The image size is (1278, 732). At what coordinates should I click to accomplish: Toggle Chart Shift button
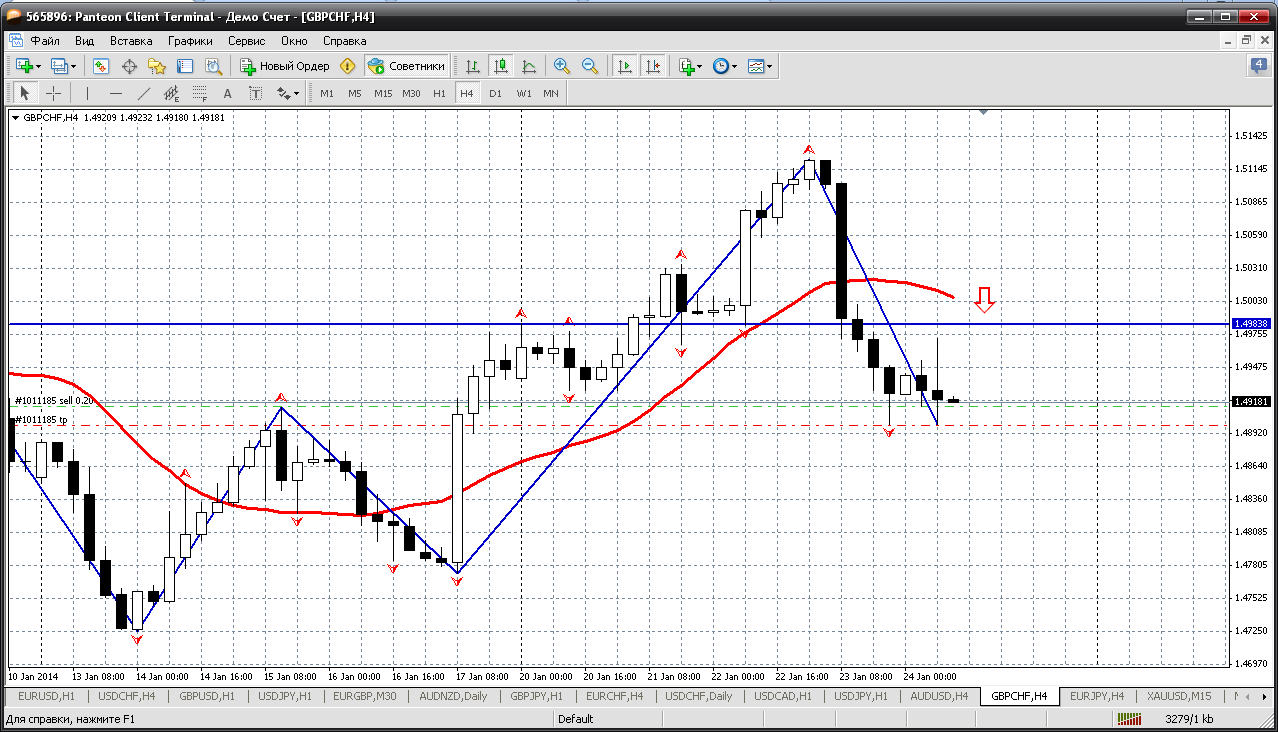(652, 66)
